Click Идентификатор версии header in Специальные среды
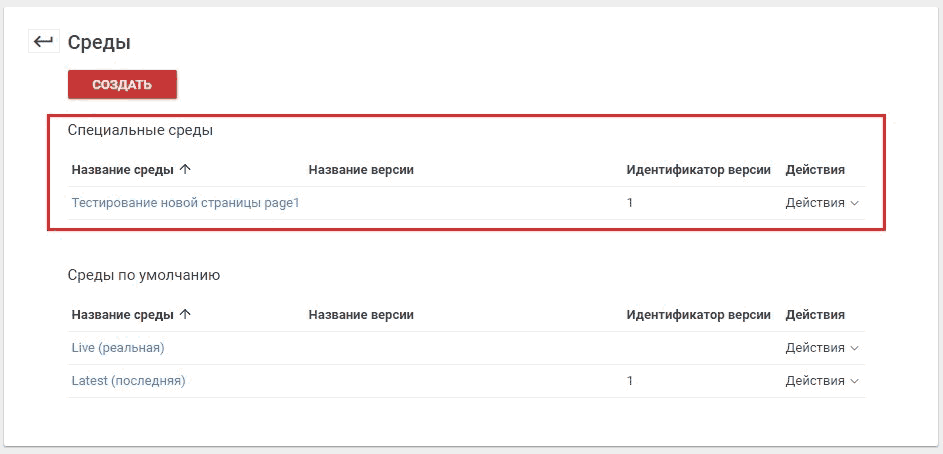Screen dimensions: 943x454 (x=698, y=170)
